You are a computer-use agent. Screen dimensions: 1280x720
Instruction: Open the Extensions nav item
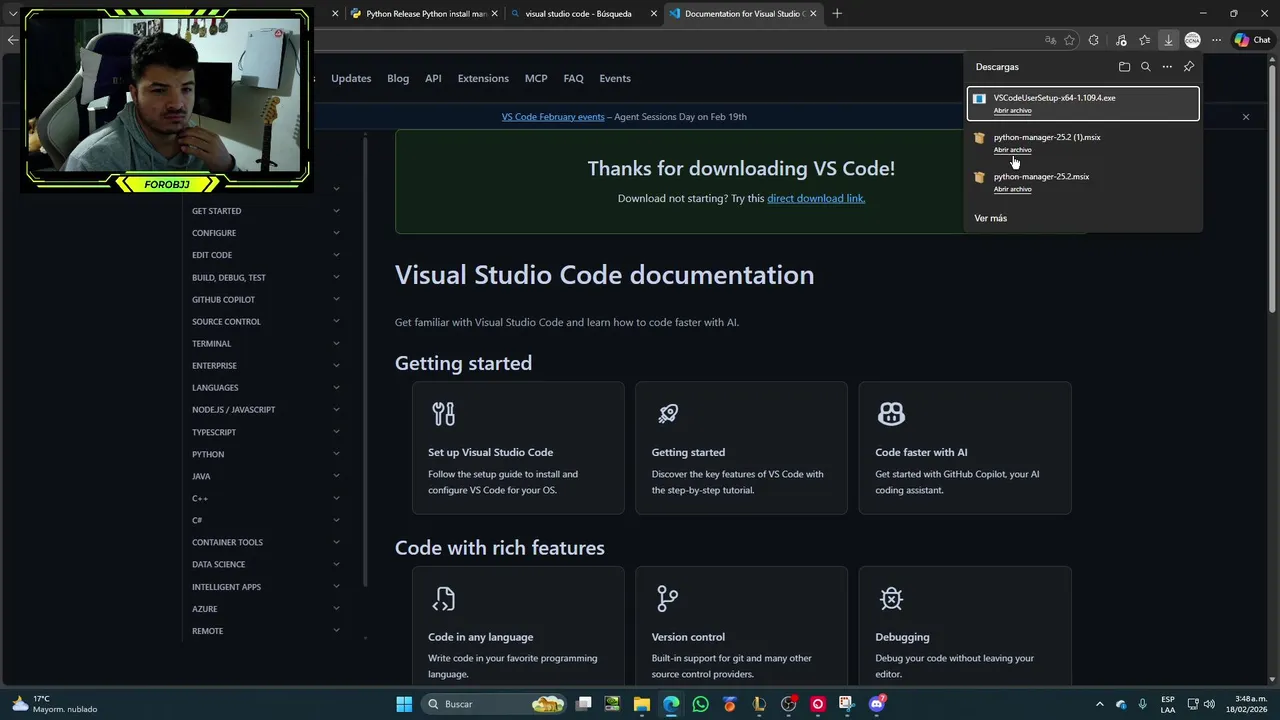tap(483, 78)
